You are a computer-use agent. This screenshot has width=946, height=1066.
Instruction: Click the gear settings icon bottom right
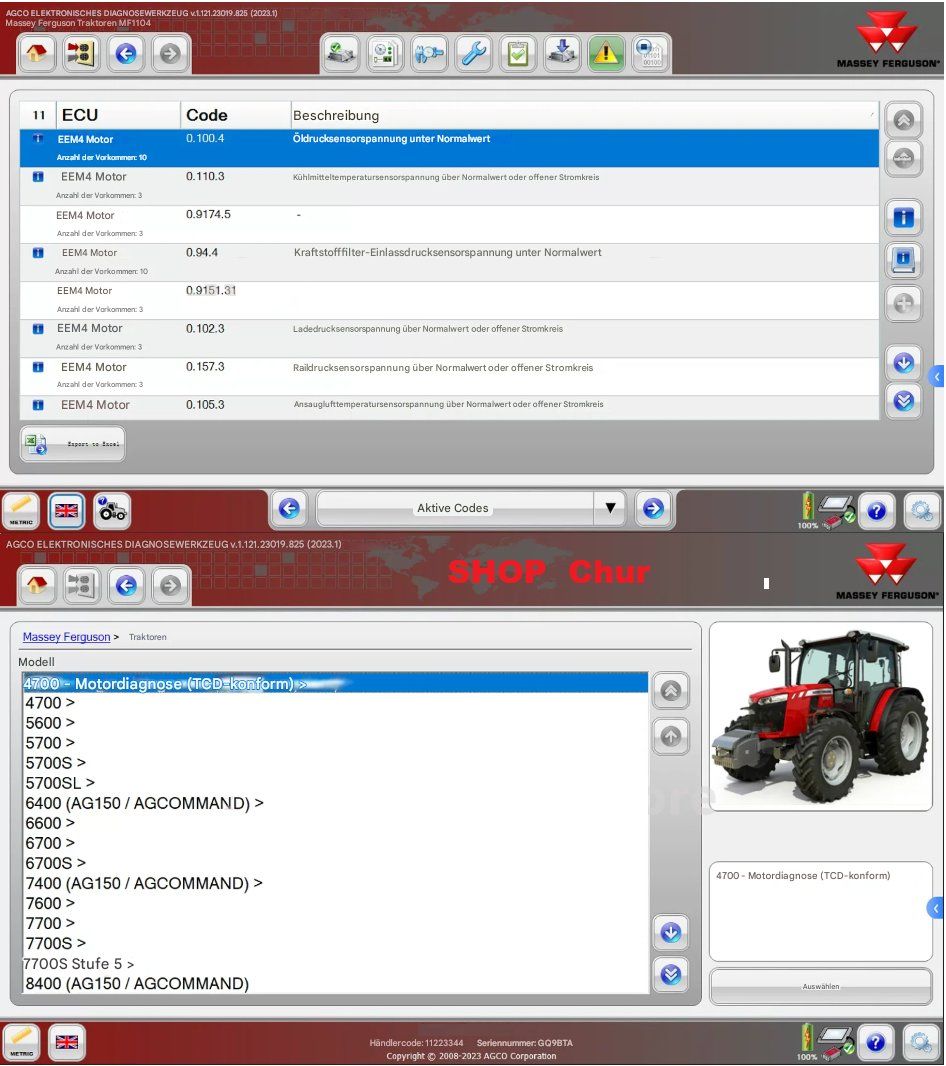[x=921, y=1043]
